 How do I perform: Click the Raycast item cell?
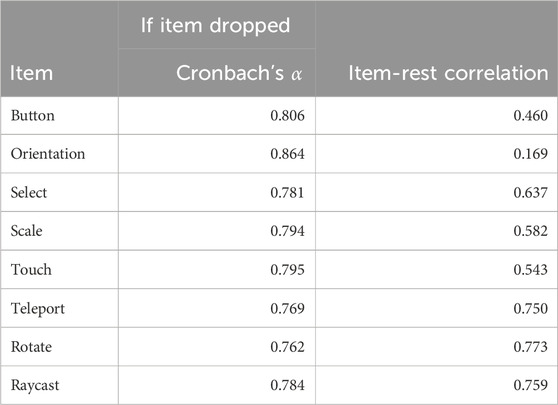[35, 385]
